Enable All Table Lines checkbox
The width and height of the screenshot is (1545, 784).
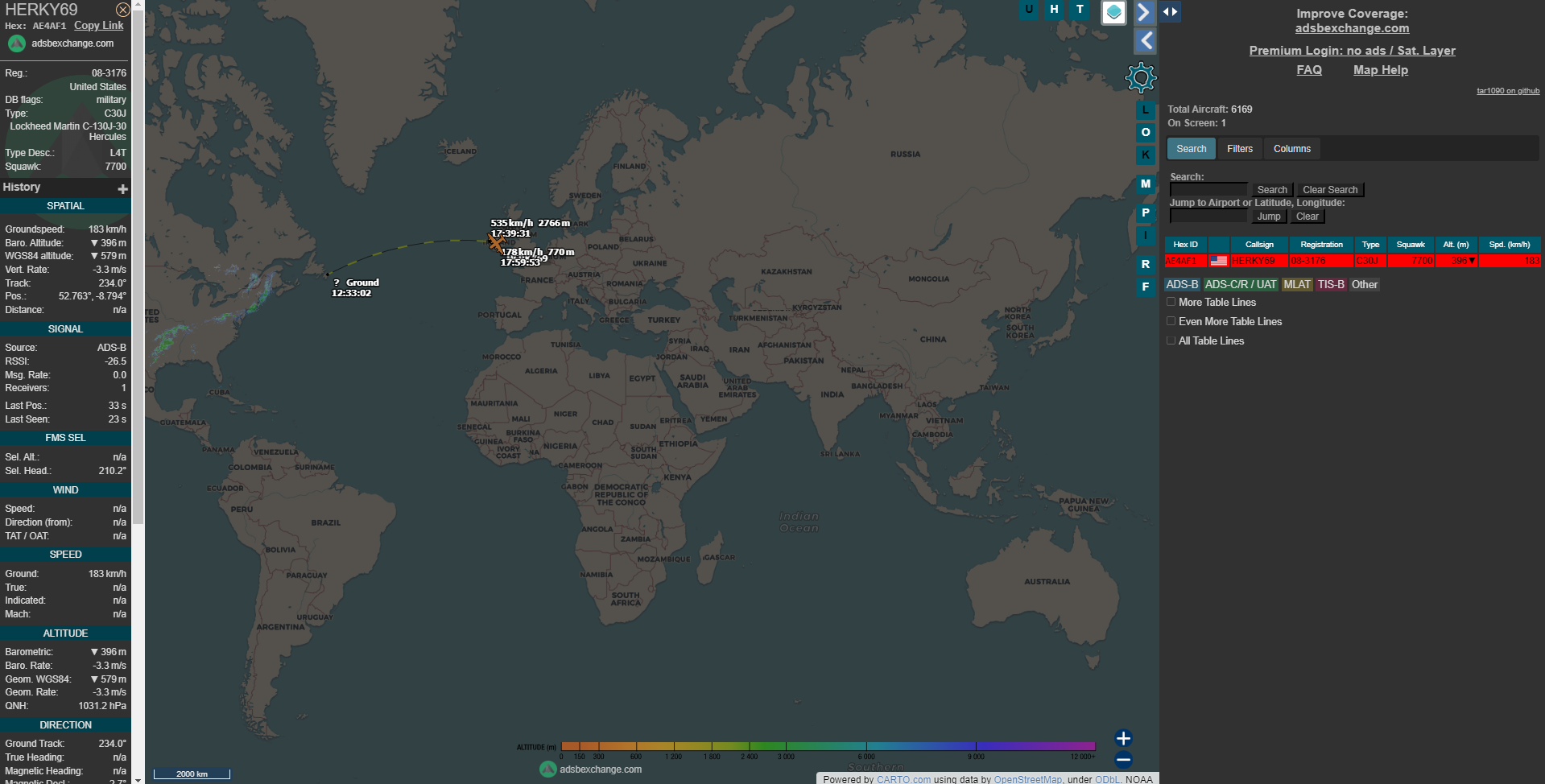[1171, 340]
